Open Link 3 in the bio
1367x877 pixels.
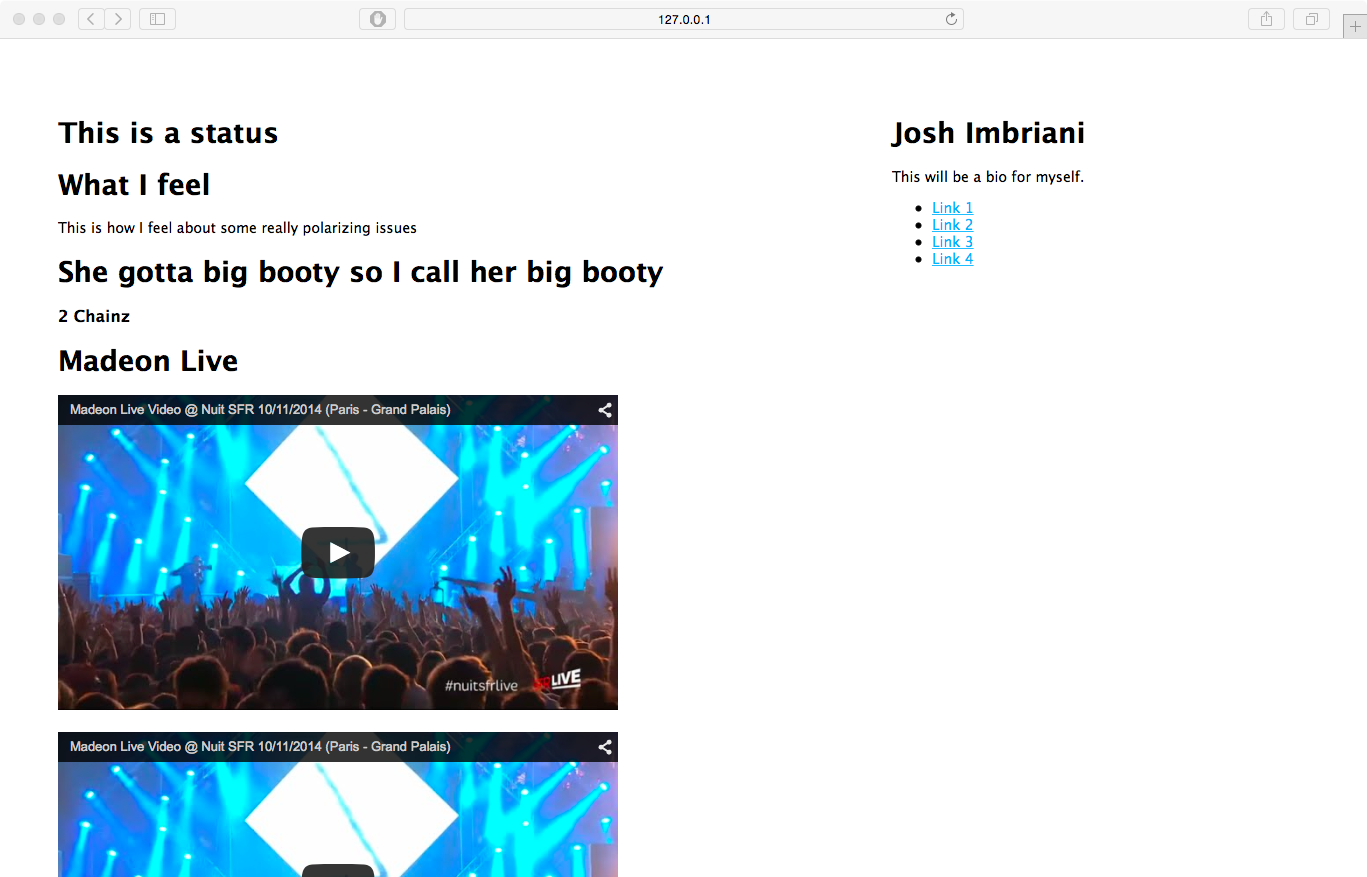[x=952, y=242]
